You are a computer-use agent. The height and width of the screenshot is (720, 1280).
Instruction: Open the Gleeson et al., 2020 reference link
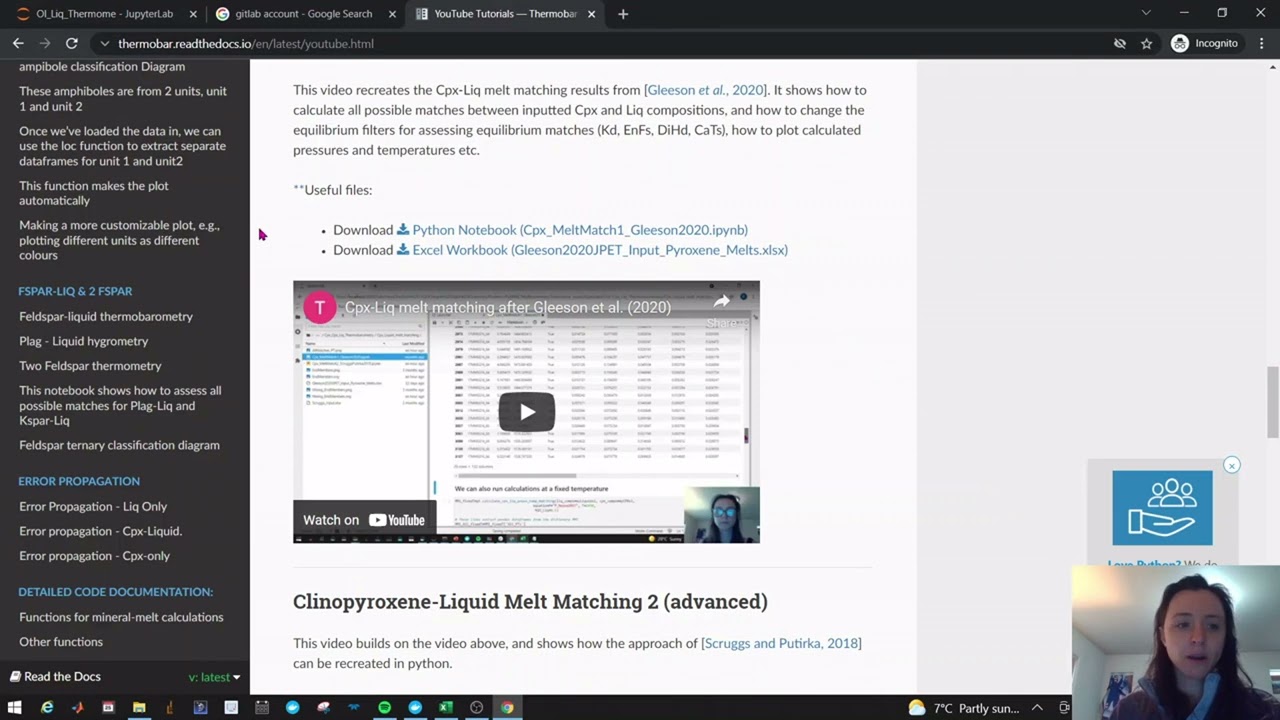click(706, 90)
